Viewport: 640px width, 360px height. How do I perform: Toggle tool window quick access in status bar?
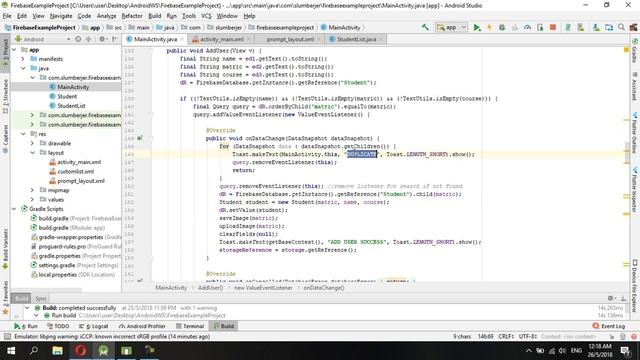tap(7, 337)
